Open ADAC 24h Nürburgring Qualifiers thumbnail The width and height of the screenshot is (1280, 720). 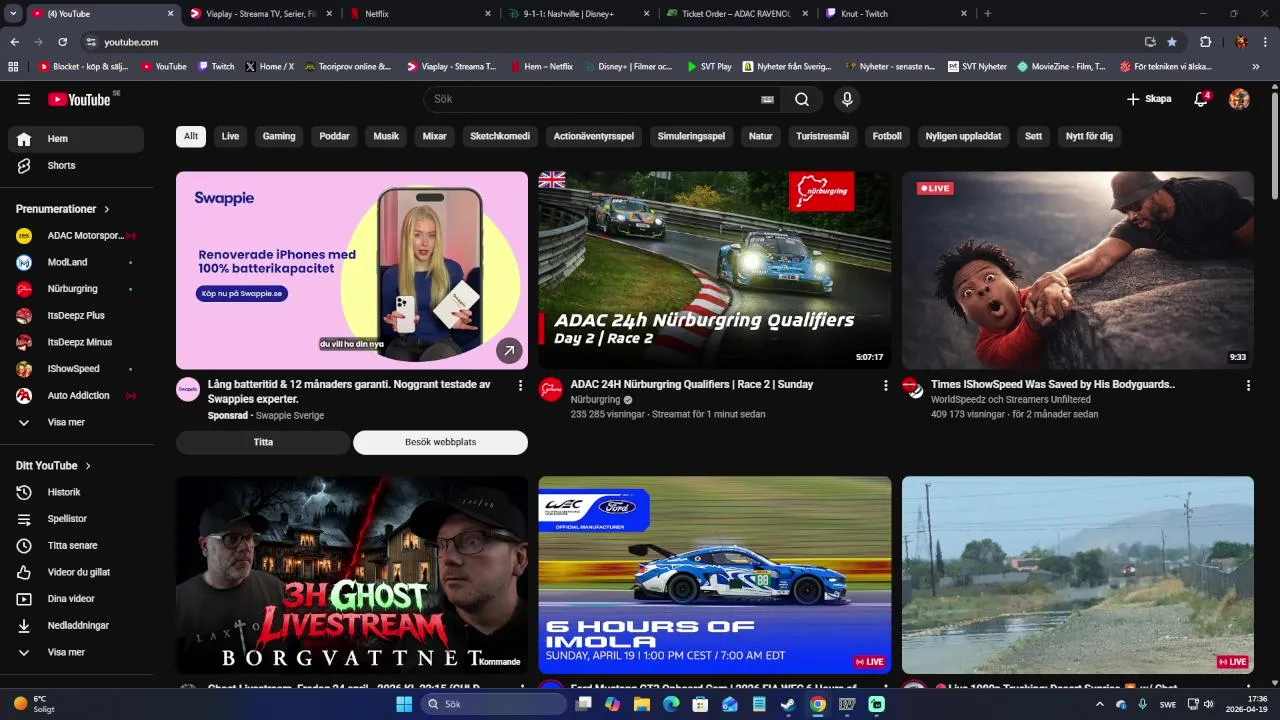click(715, 270)
